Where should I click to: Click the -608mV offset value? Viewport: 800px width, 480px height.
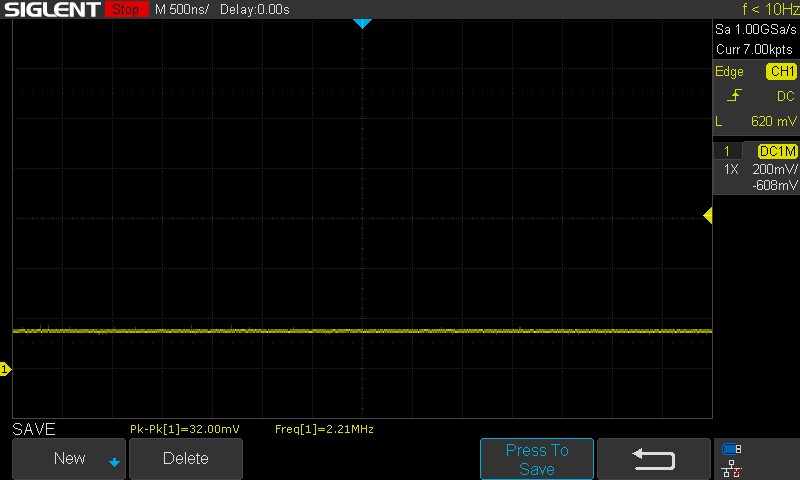(774, 185)
